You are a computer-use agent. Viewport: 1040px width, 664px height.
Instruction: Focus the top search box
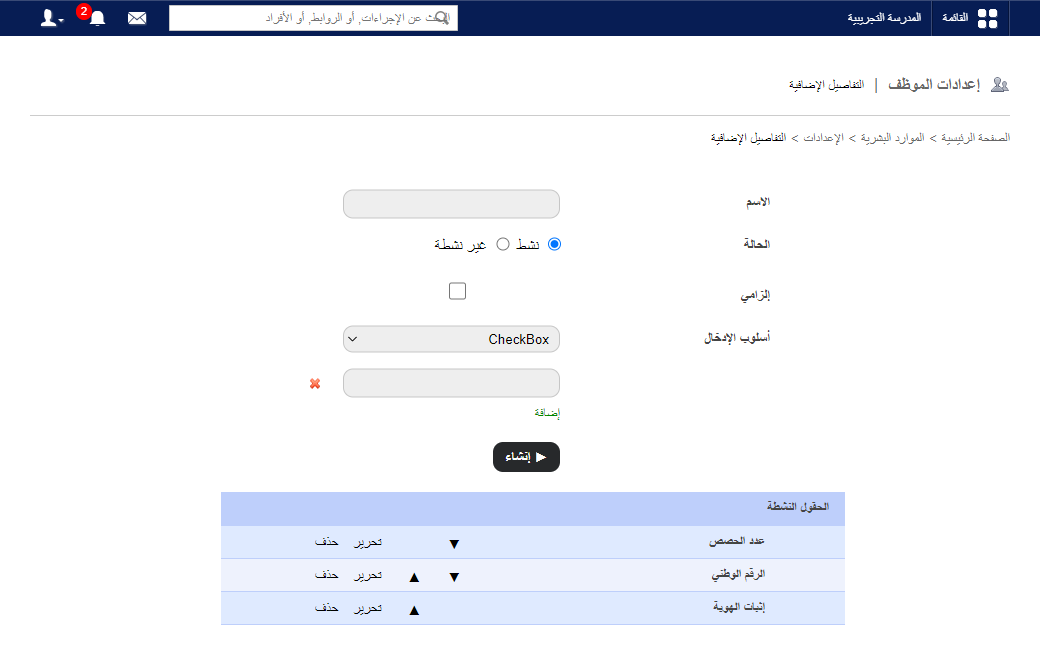click(x=313, y=18)
